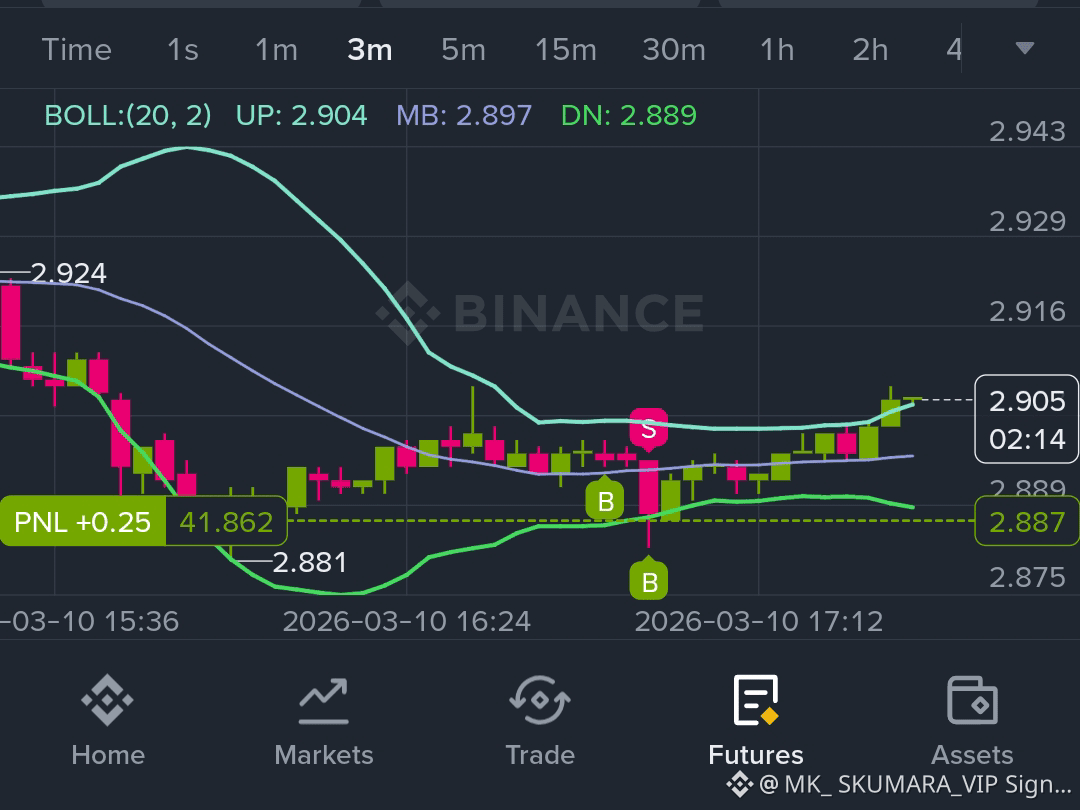Switch chart to 2h interval
1080x810 pixels.
[871, 50]
